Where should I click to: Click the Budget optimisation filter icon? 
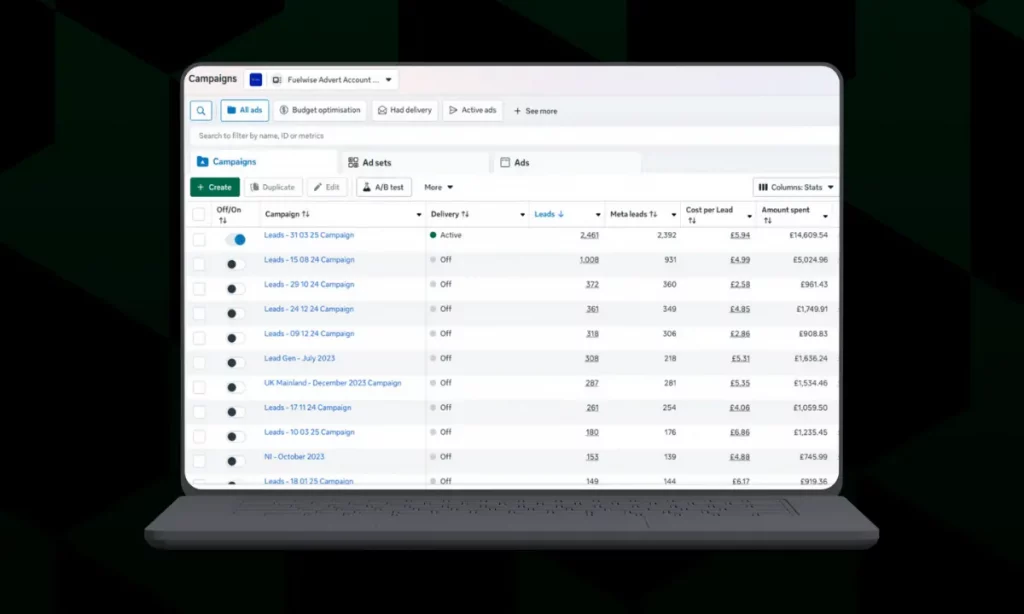[x=284, y=110]
